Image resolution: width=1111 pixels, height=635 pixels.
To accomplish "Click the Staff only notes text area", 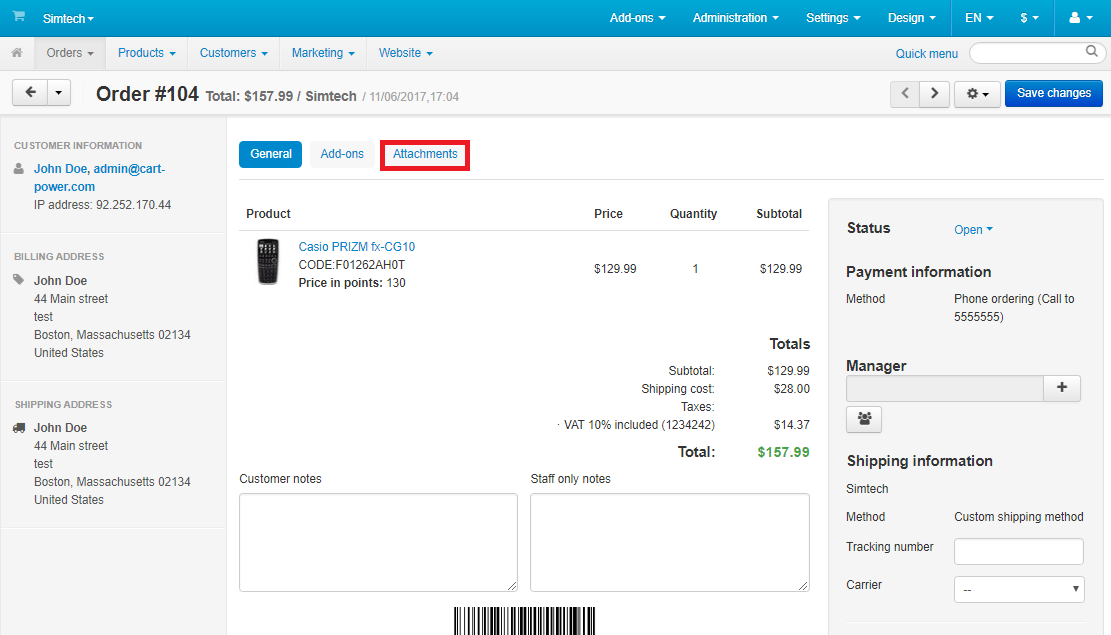I will click(669, 542).
